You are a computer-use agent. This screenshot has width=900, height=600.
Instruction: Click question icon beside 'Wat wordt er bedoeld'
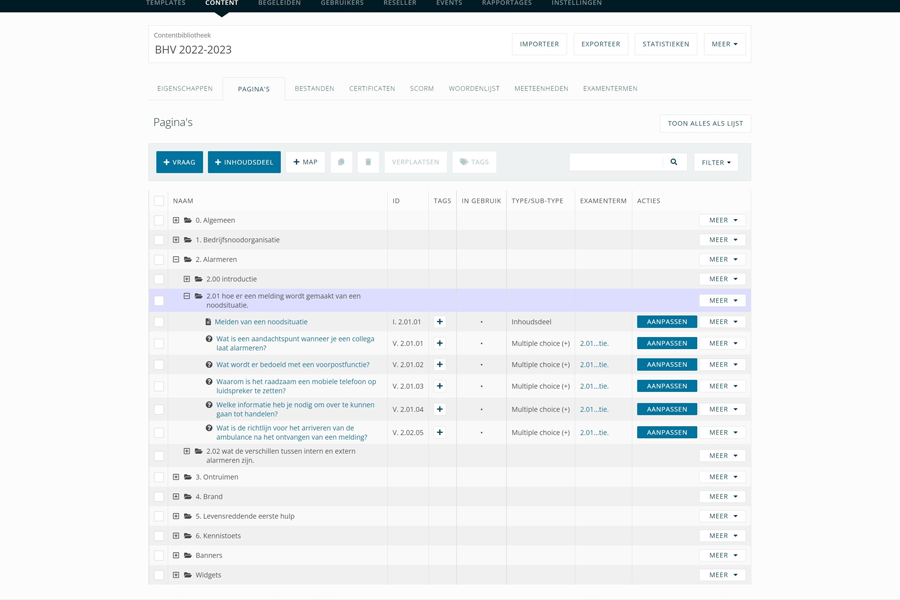click(209, 365)
